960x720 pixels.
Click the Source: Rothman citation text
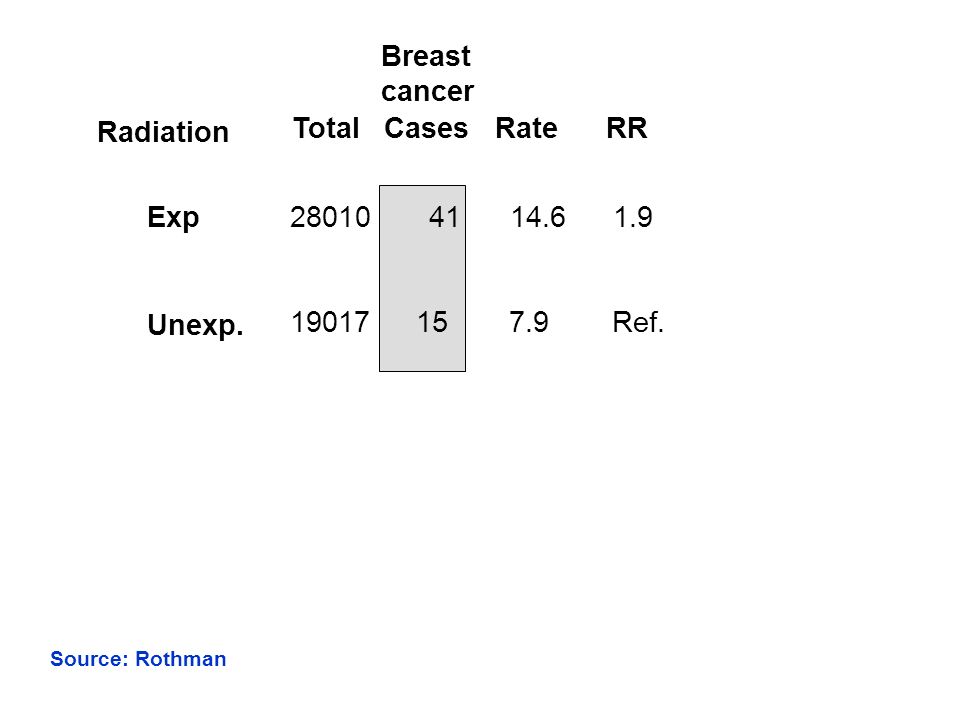coord(138,659)
